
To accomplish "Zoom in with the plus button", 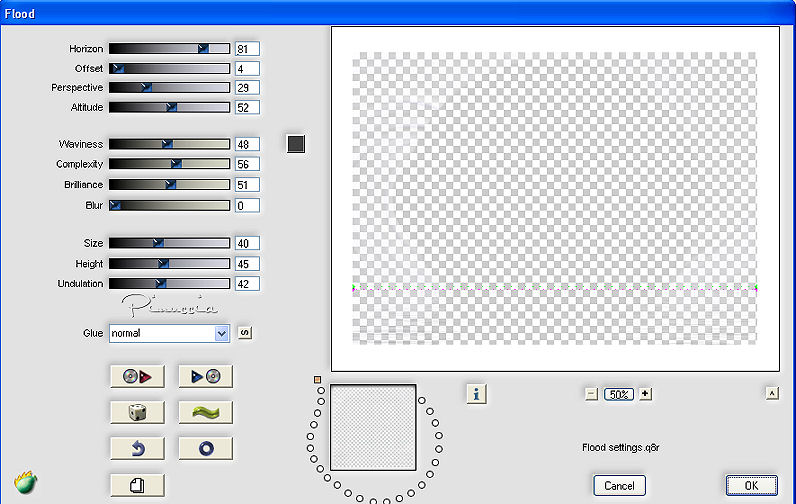I will coord(645,393).
